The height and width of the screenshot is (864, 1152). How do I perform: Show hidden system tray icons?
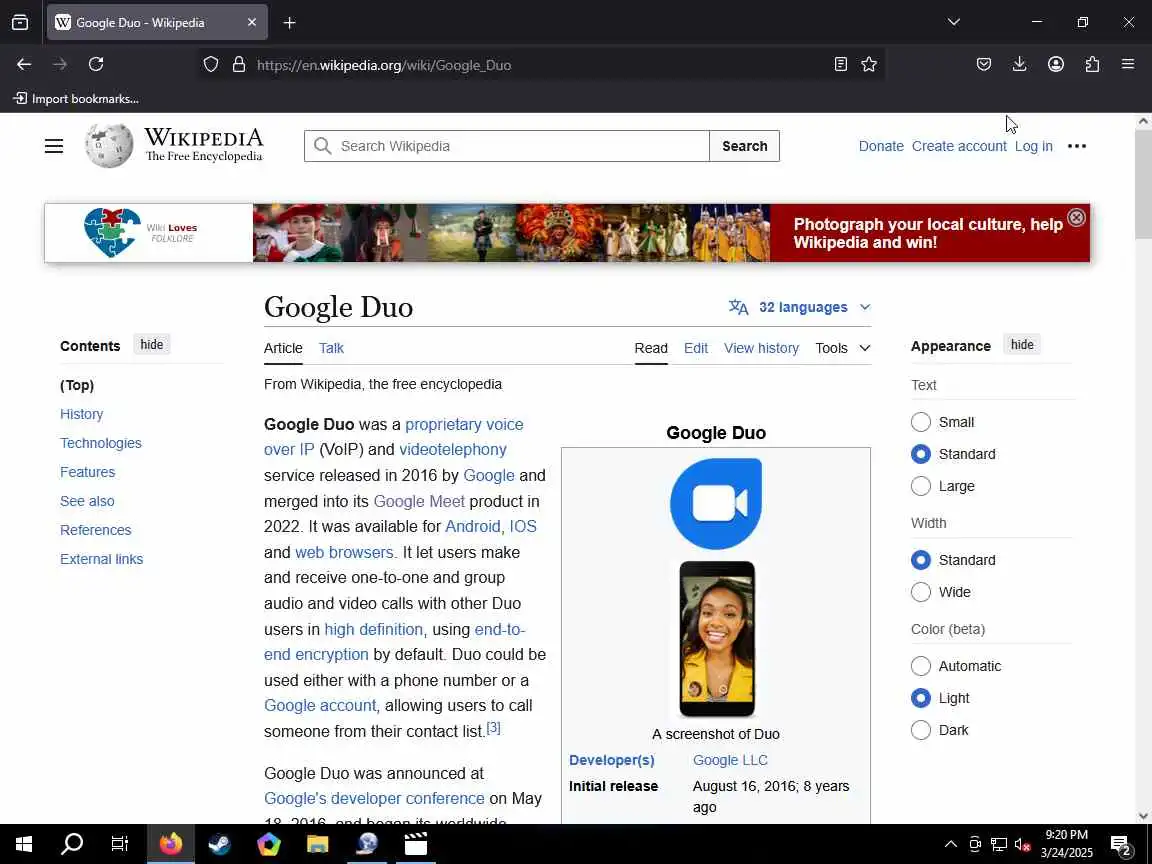point(951,844)
